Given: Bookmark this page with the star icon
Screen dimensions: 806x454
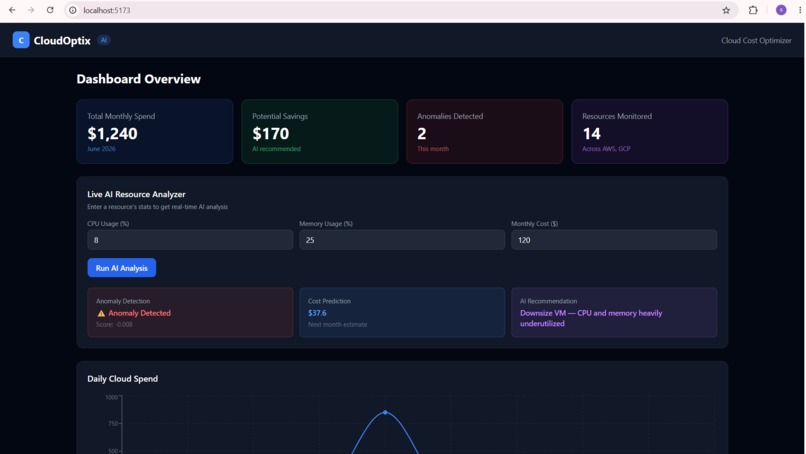Looking at the screenshot, I should pyautogui.click(x=726, y=10).
